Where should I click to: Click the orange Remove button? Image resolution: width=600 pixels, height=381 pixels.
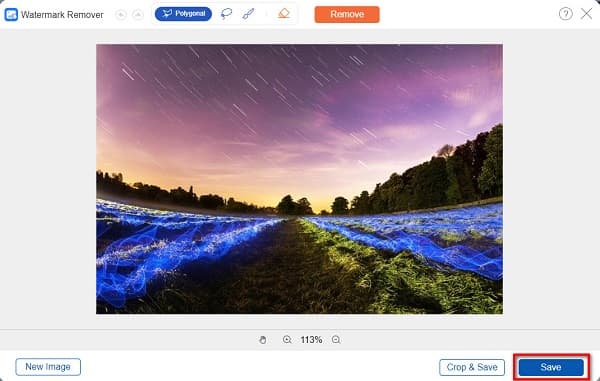(347, 14)
